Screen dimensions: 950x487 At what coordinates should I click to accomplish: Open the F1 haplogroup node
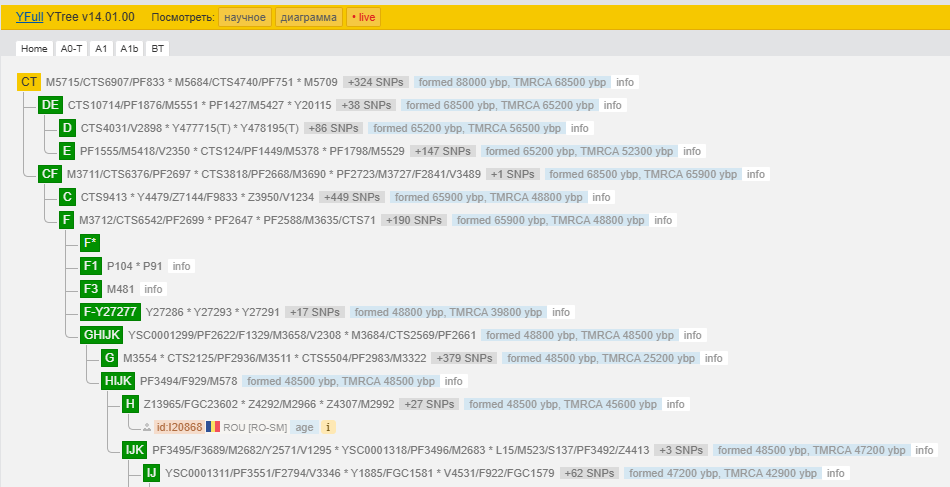[x=91, y=267]
